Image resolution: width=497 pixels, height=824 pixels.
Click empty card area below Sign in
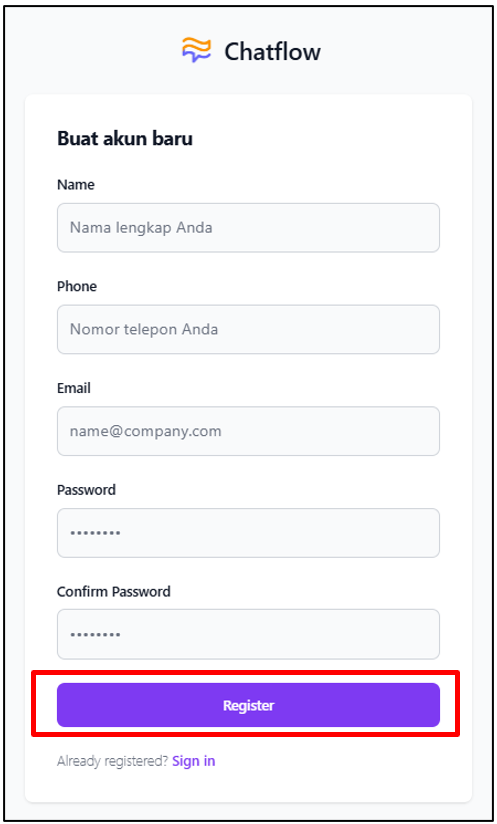point(248,786)
